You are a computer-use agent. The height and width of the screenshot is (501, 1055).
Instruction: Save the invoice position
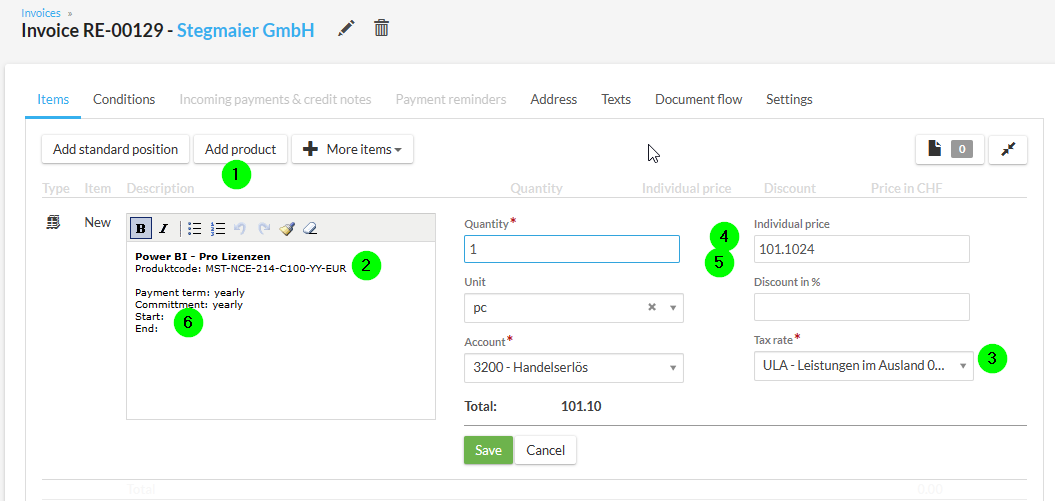tap(488, 450)
